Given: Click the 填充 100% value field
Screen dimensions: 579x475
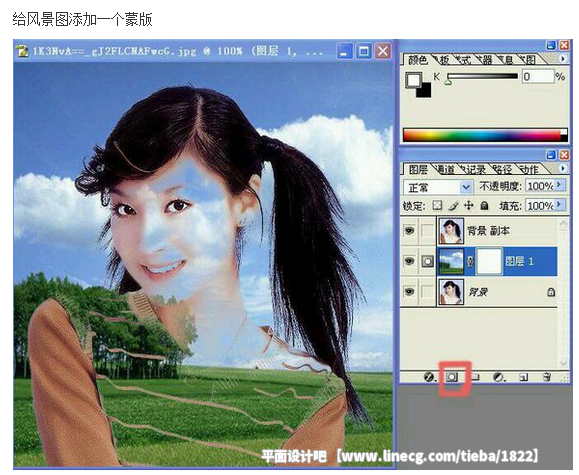Looking at the screenshot, I should (541, 205).
